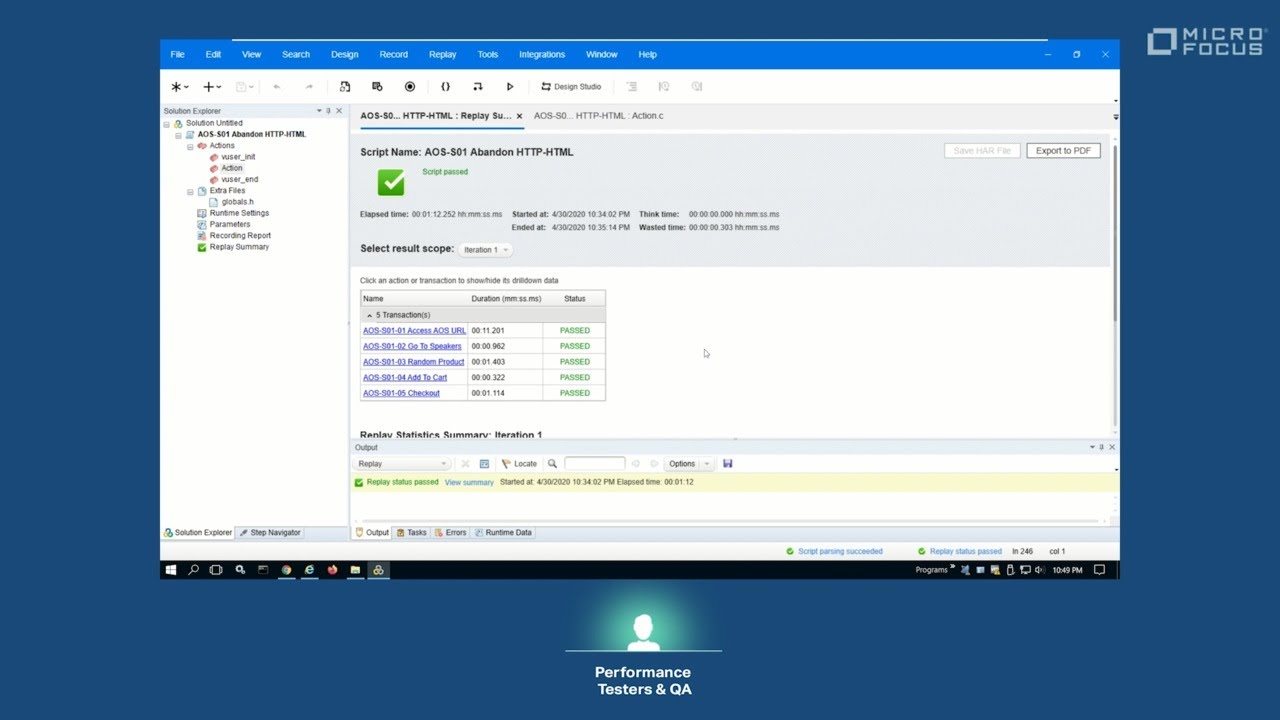
Task: Select globals.h in the Extra Files node
Action: (x=237, y=202)
